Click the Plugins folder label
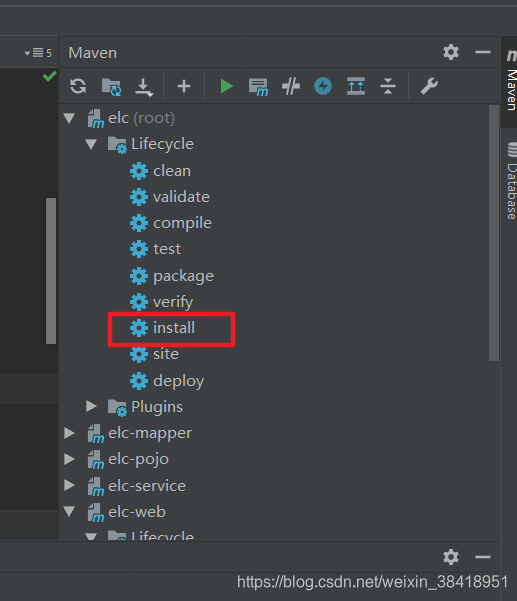Image resolution: width=517 pixels, height=601 pixels. click(x=157, y=407)
